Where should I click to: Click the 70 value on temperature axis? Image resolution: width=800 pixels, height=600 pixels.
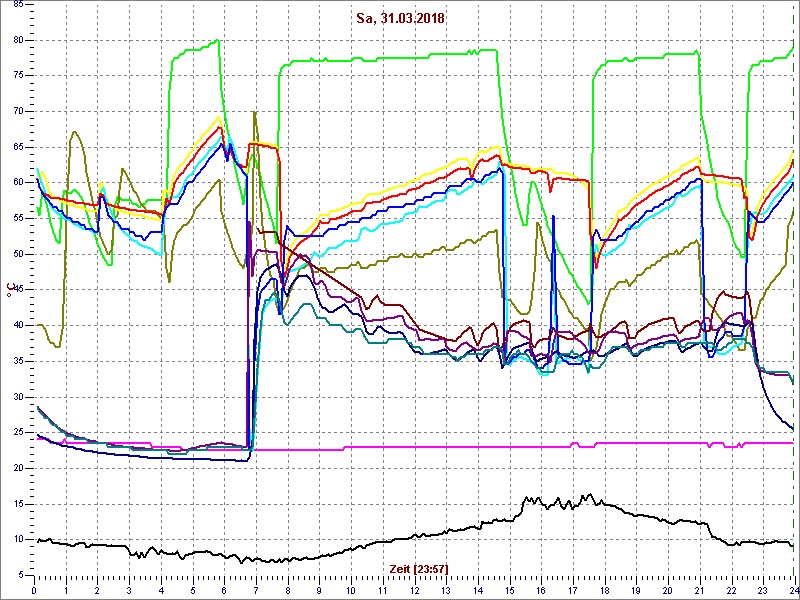17,111
